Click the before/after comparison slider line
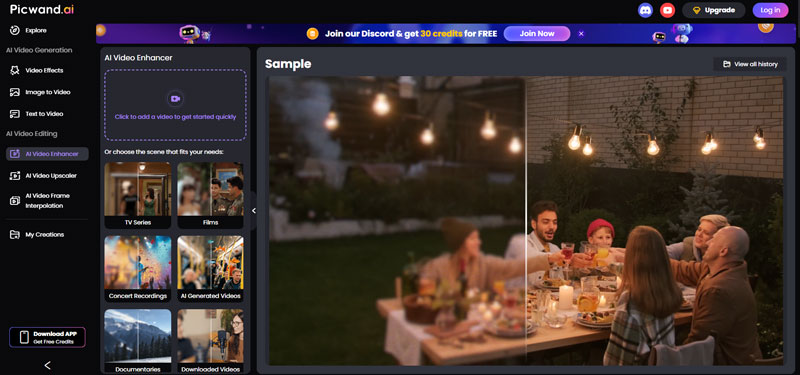Image resolution: width=800 pixels, height=375 pixels. (526, 221)
